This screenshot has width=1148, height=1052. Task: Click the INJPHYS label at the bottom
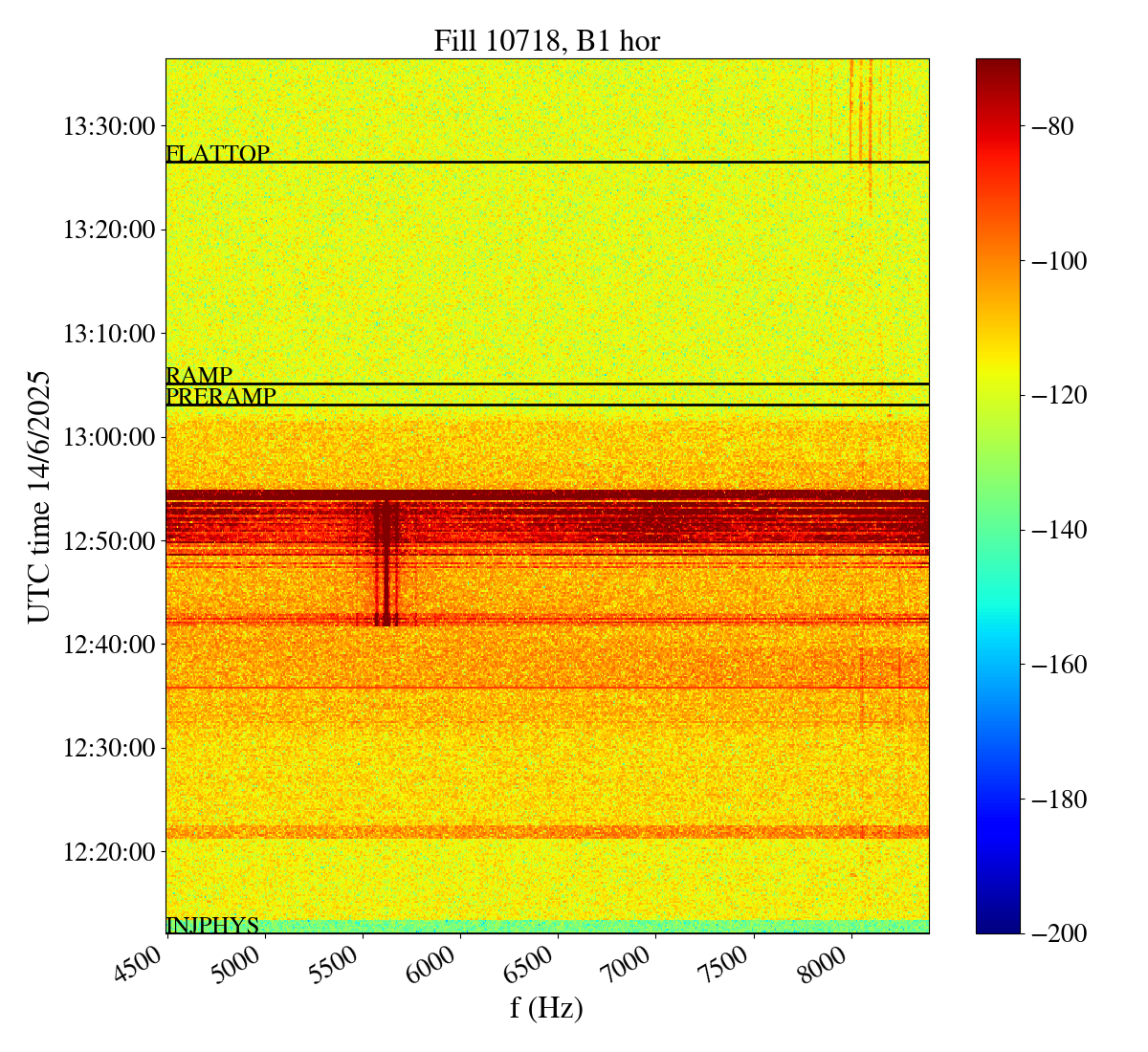pos(212,925)
